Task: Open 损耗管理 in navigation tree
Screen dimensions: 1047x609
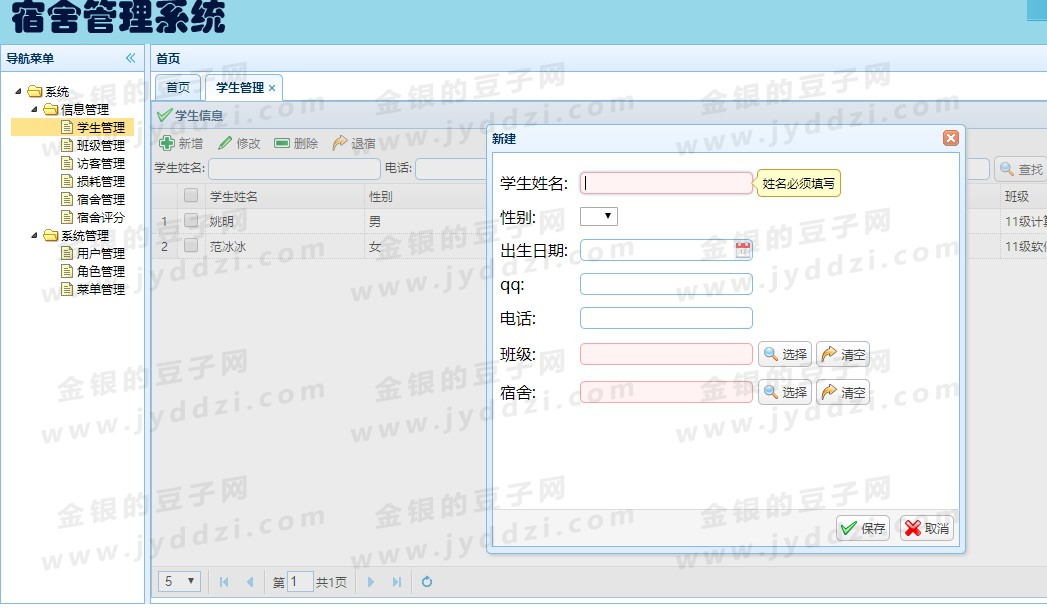Action: point(100,181)
